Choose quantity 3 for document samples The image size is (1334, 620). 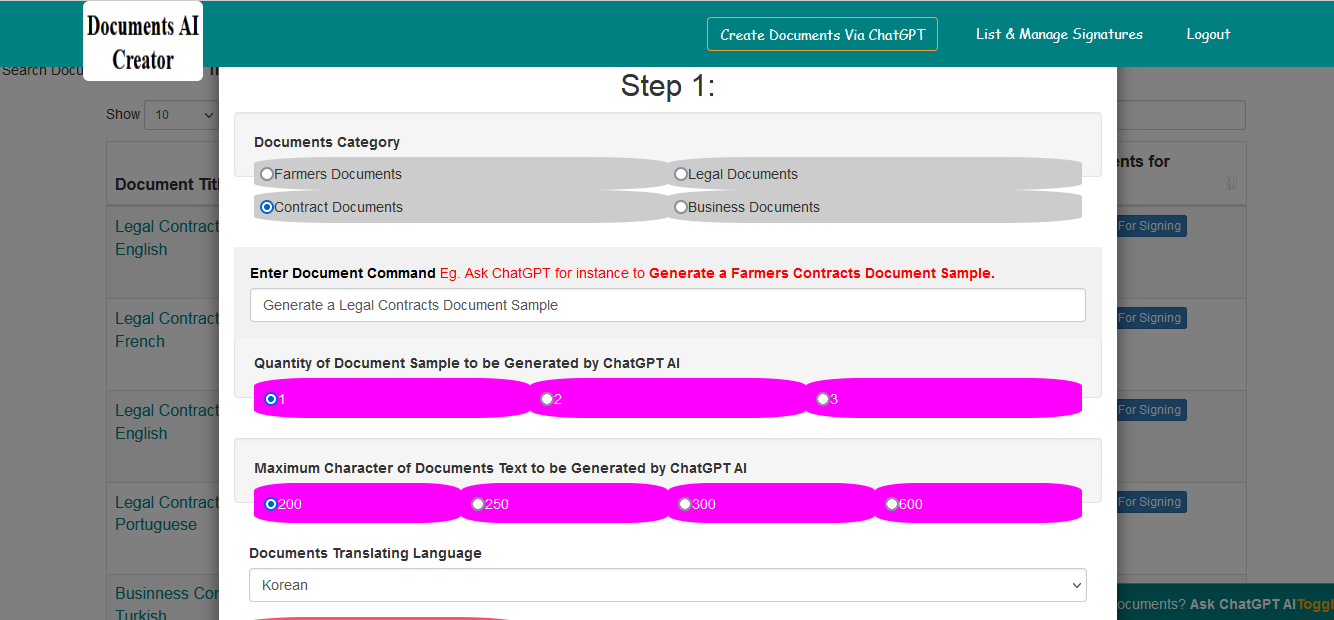point(820,398)
